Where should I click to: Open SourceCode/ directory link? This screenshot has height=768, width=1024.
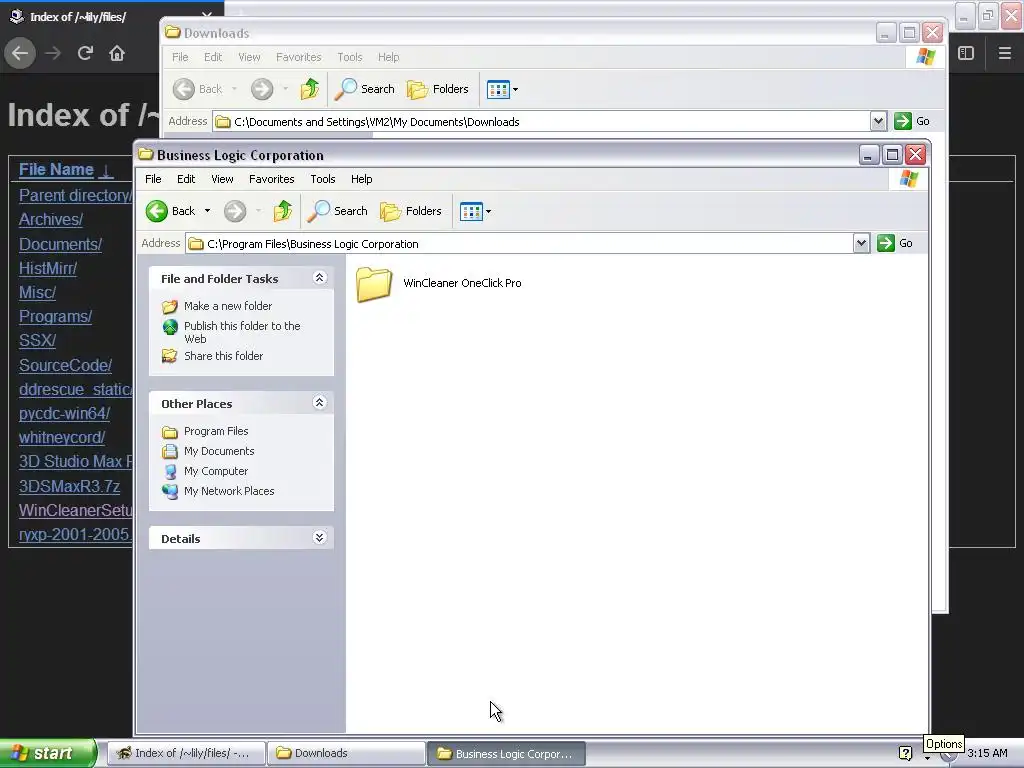[x=65, y=366]
